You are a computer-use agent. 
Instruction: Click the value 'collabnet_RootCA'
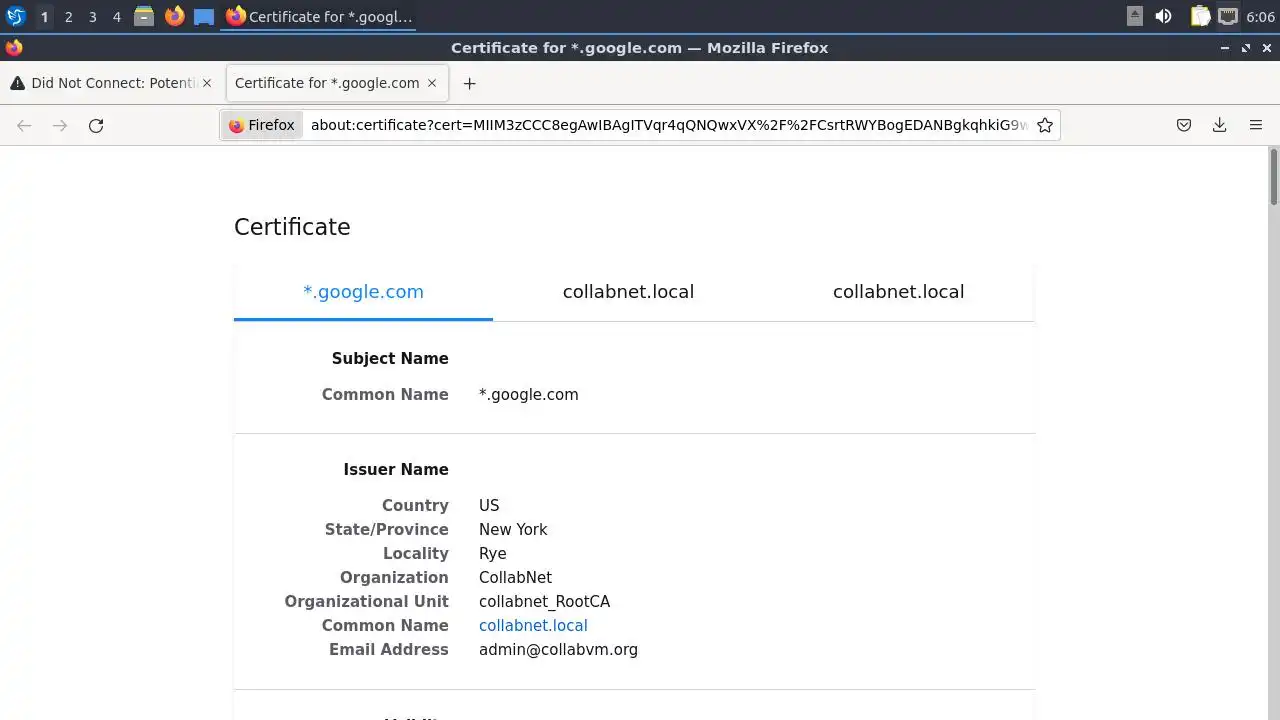click(544, 602)
